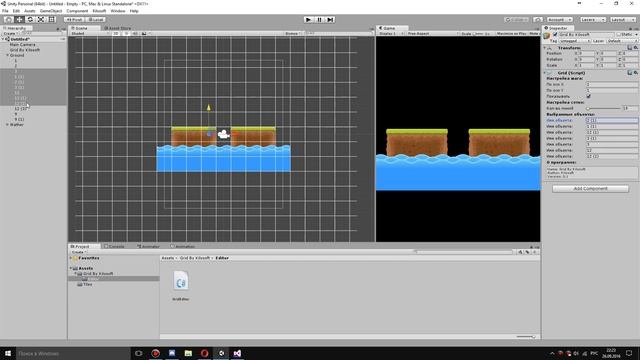Toggle Local/Global handle rotation button
640x360 pixels.
pos(96,20)
